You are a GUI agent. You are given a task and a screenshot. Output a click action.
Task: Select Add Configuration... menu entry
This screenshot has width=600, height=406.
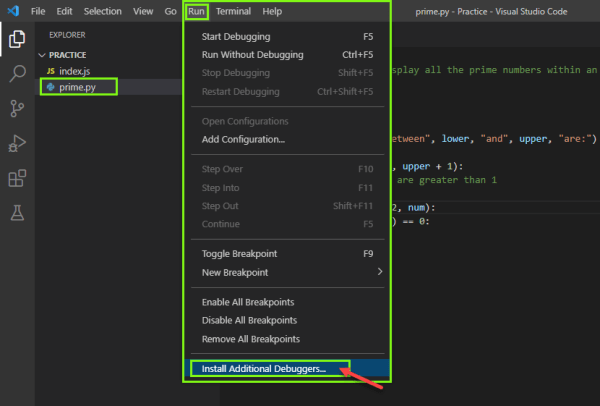[x=287, y=139]
